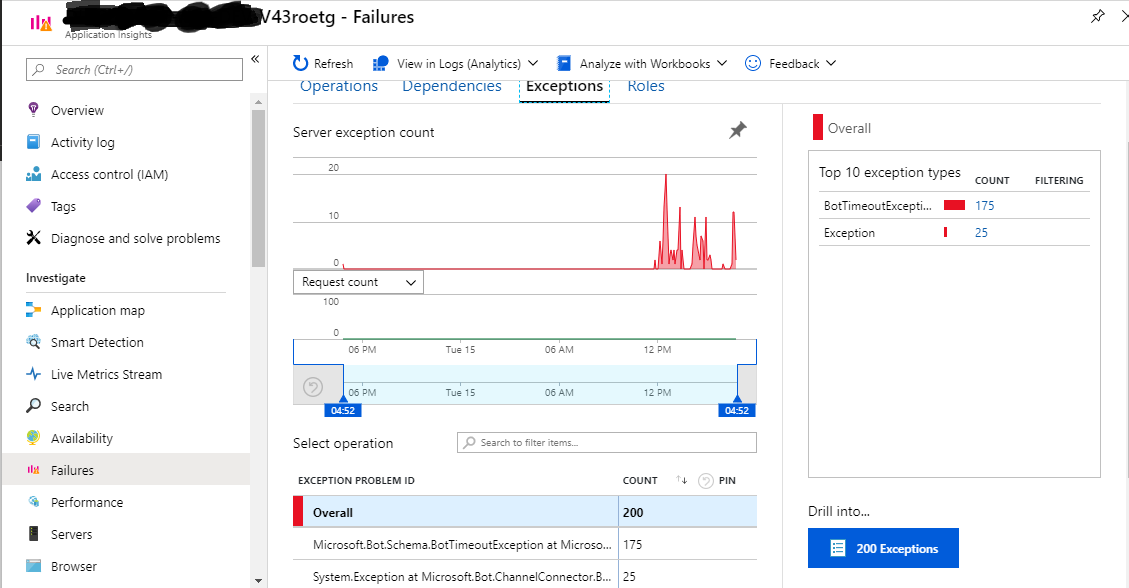Switch to the Dependencies tab
1129x588 pixels.
[451, 86]
